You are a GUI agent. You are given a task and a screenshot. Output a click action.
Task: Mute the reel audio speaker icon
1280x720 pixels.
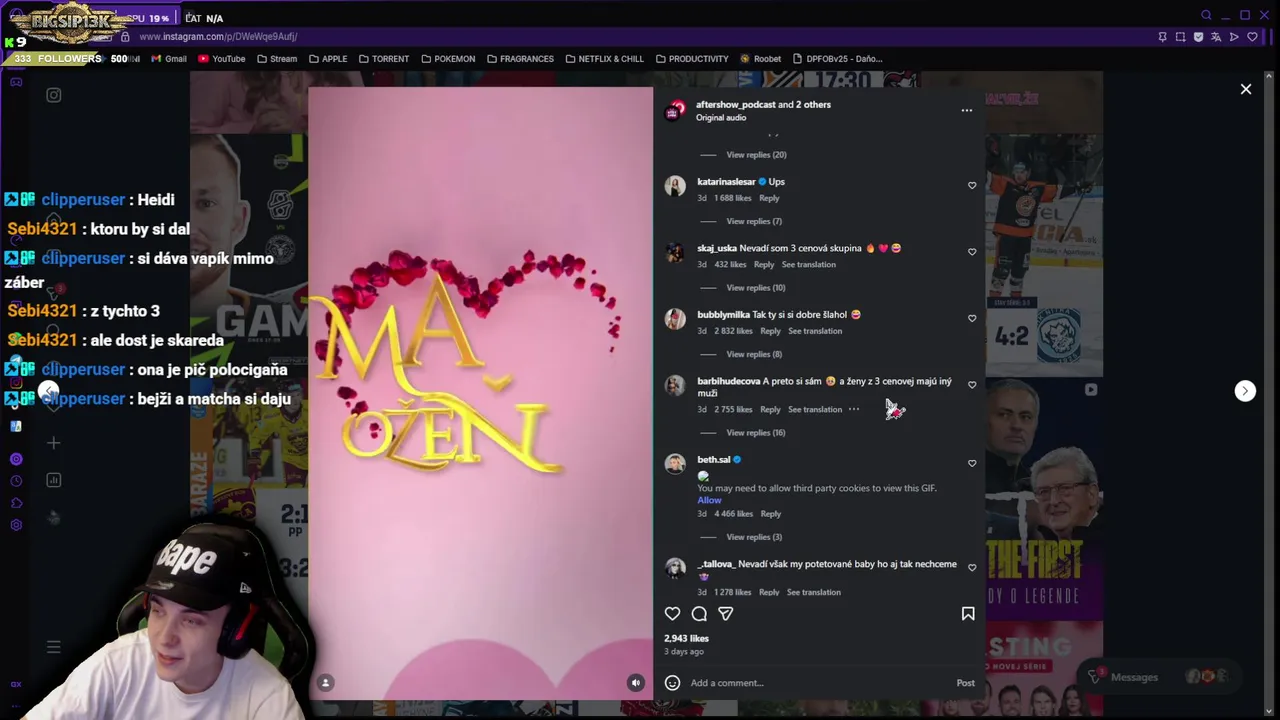pos(635,683)
